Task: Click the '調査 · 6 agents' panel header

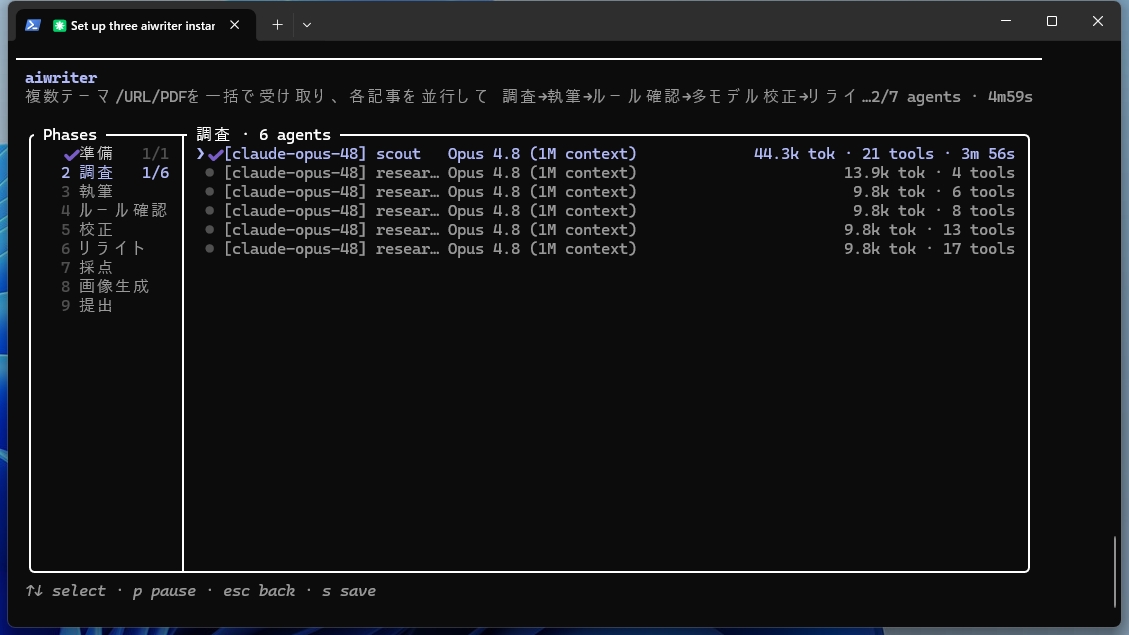Action: (264, 135)
